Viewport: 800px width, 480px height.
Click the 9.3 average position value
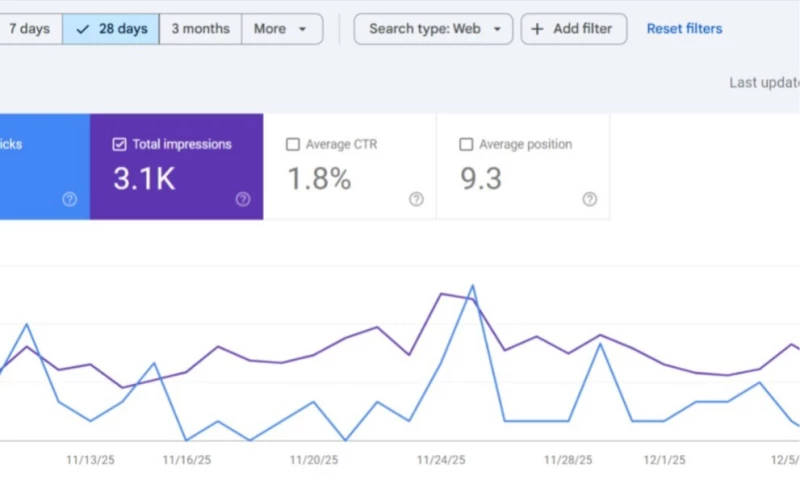(481, 179)
